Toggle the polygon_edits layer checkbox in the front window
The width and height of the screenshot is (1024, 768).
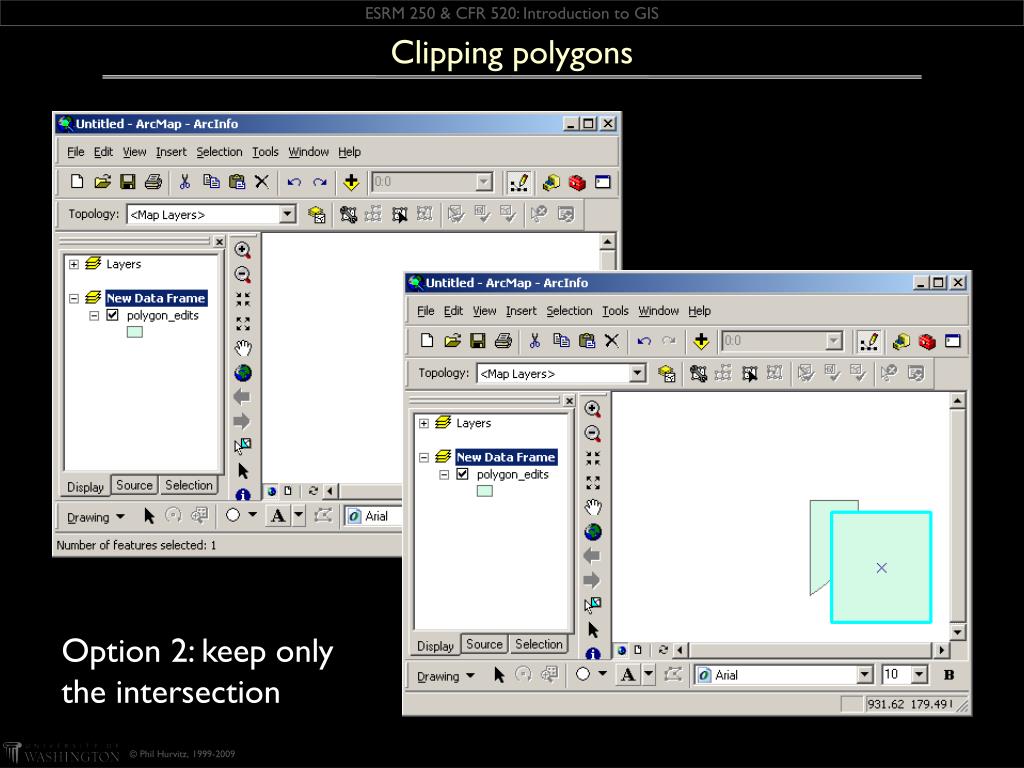(x=462, y=474)
